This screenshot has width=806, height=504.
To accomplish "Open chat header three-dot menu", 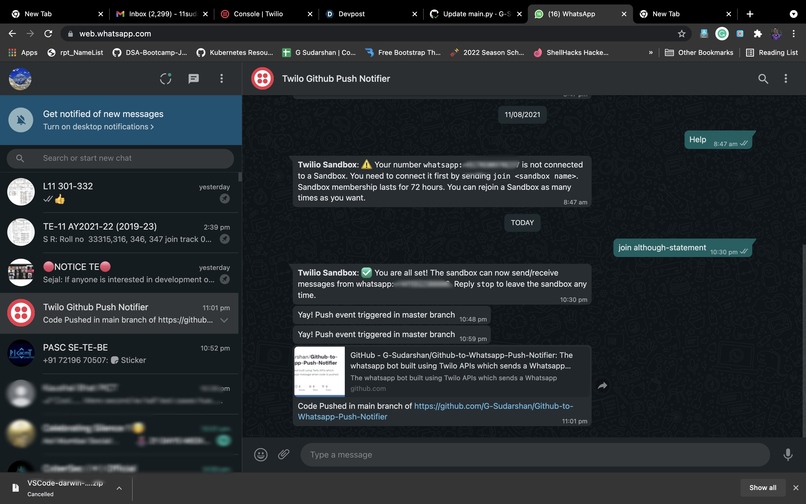I will (x=785, y=79).
